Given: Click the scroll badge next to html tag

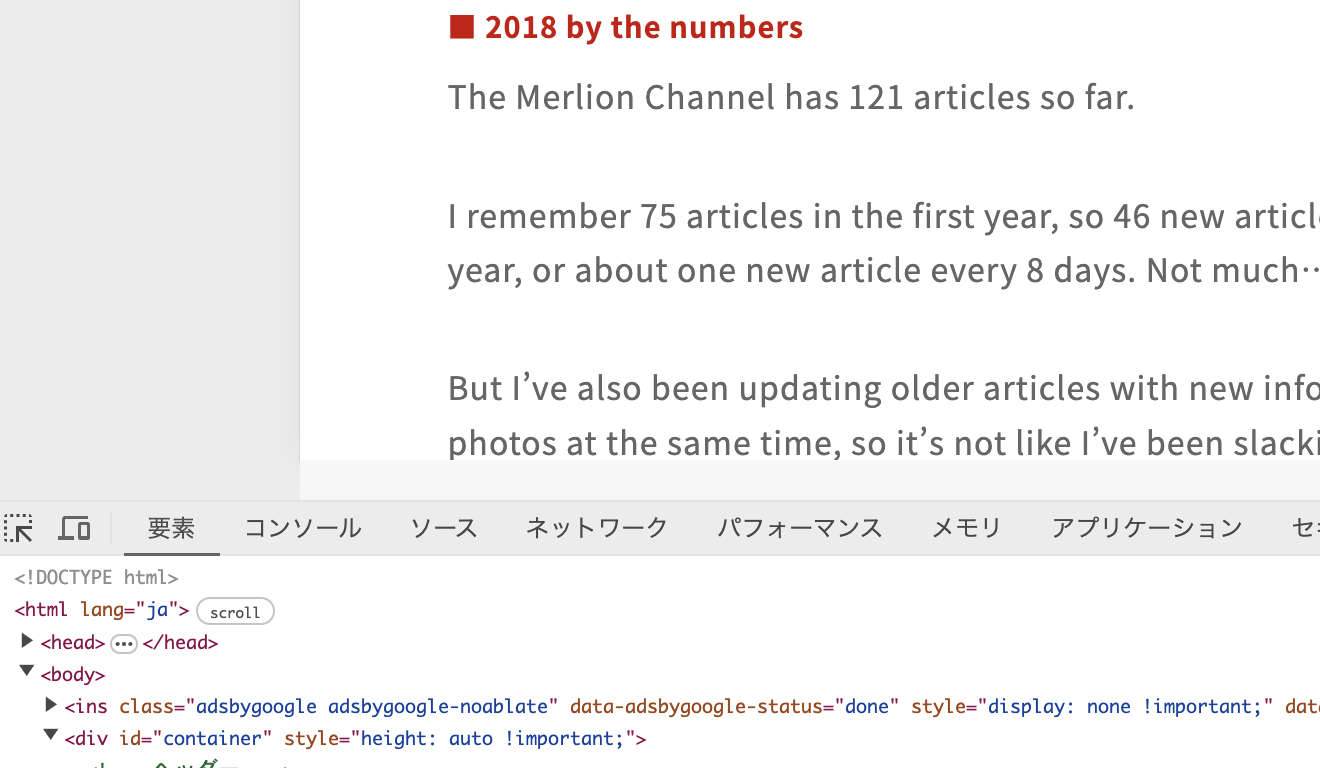Looking at the screenshot, I should (235, 611).
